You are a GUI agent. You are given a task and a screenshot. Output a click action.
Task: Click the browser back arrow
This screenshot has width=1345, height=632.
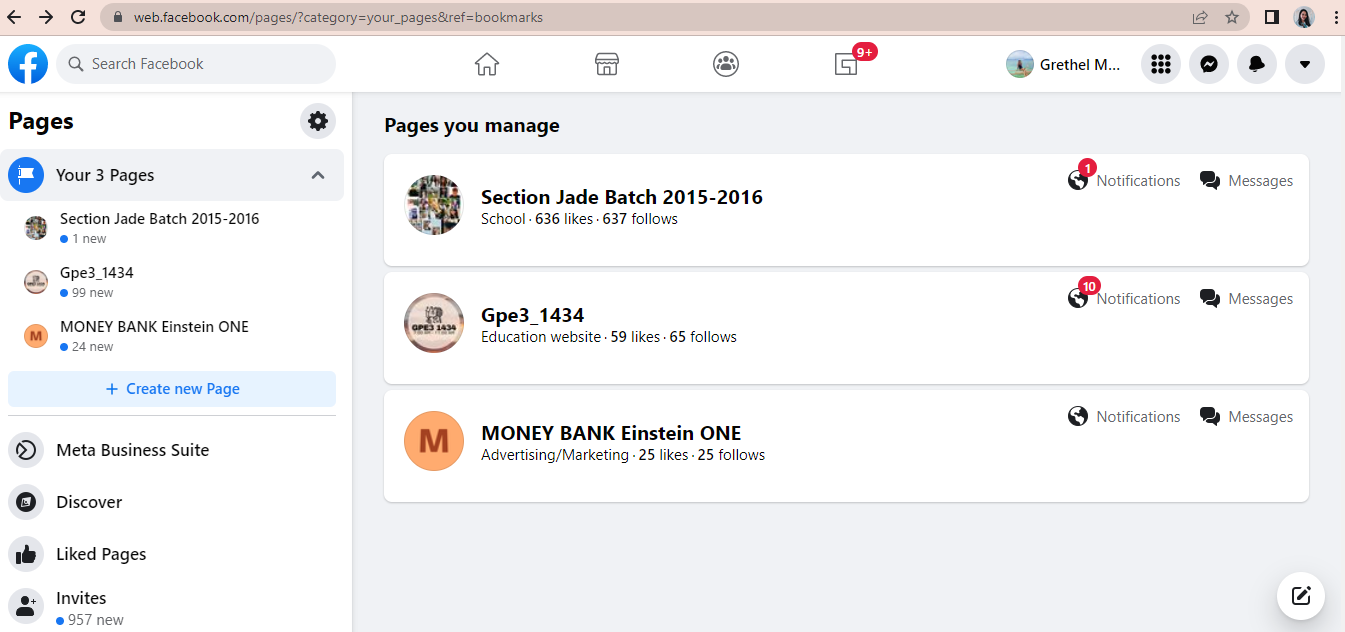(x=14, y=17)
